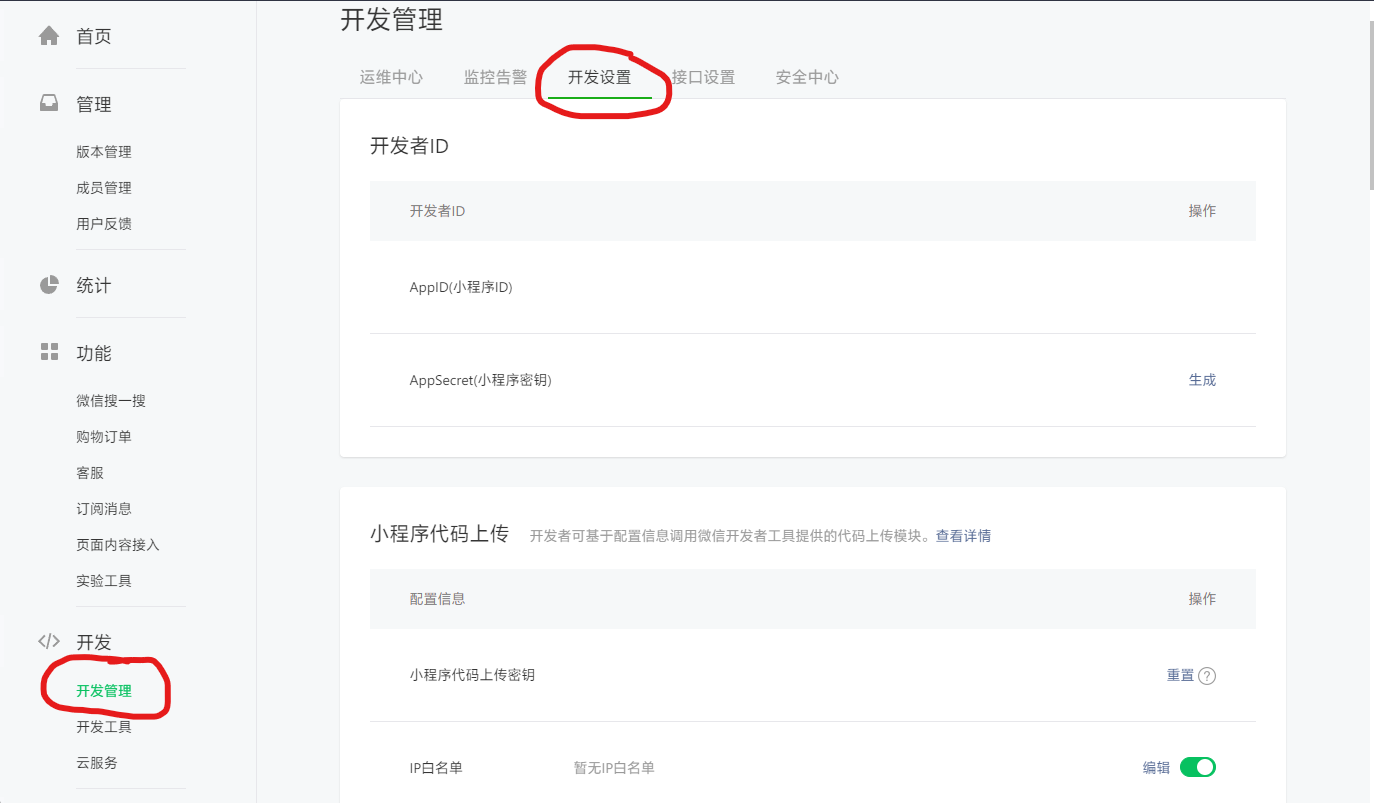
Task: Click the pie chart icon beside 统计
Action: pos(49,285)
